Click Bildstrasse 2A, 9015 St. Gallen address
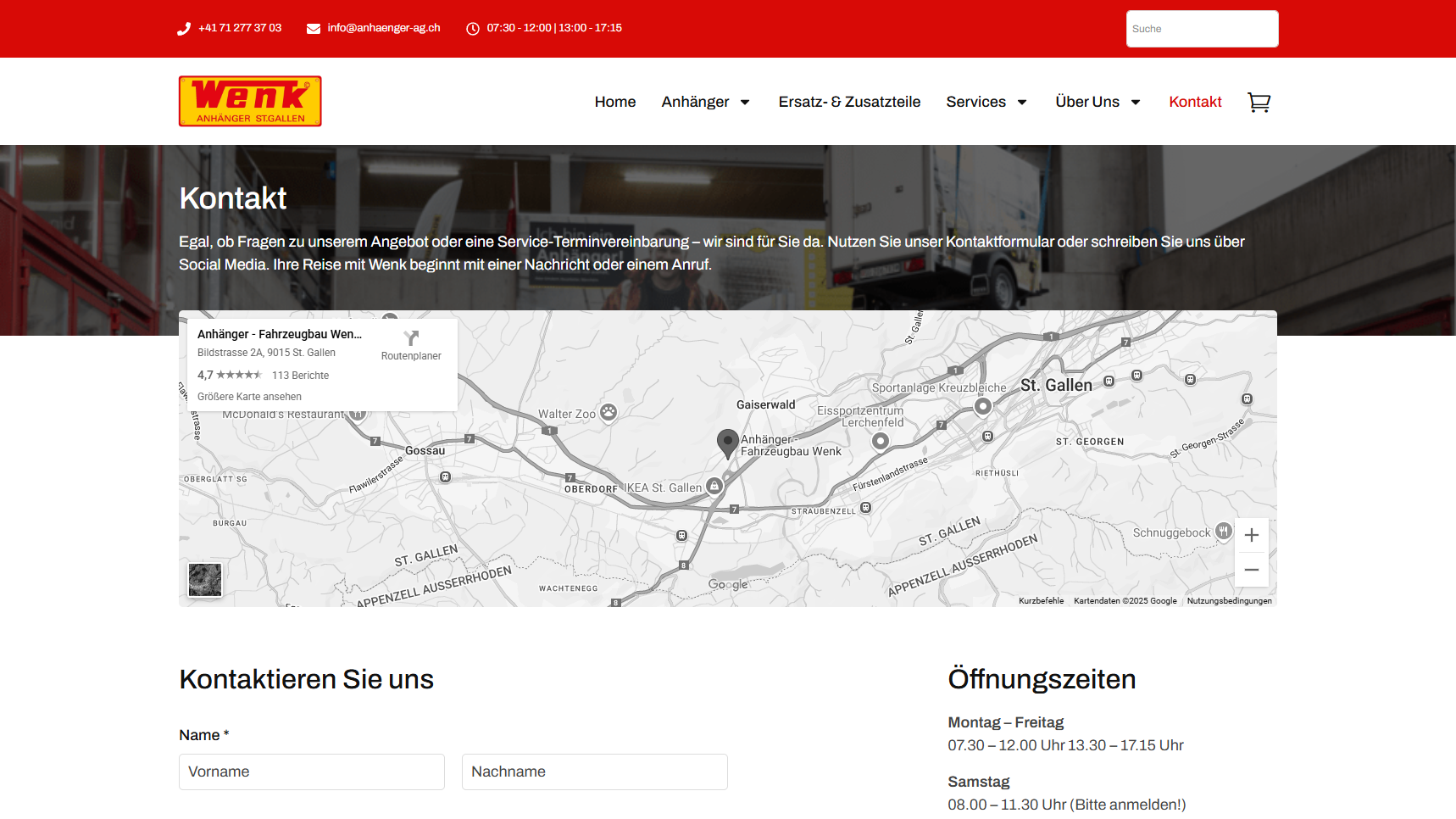Image resolution: width=1456 pixels, height=819 pixels. [266, 353]
